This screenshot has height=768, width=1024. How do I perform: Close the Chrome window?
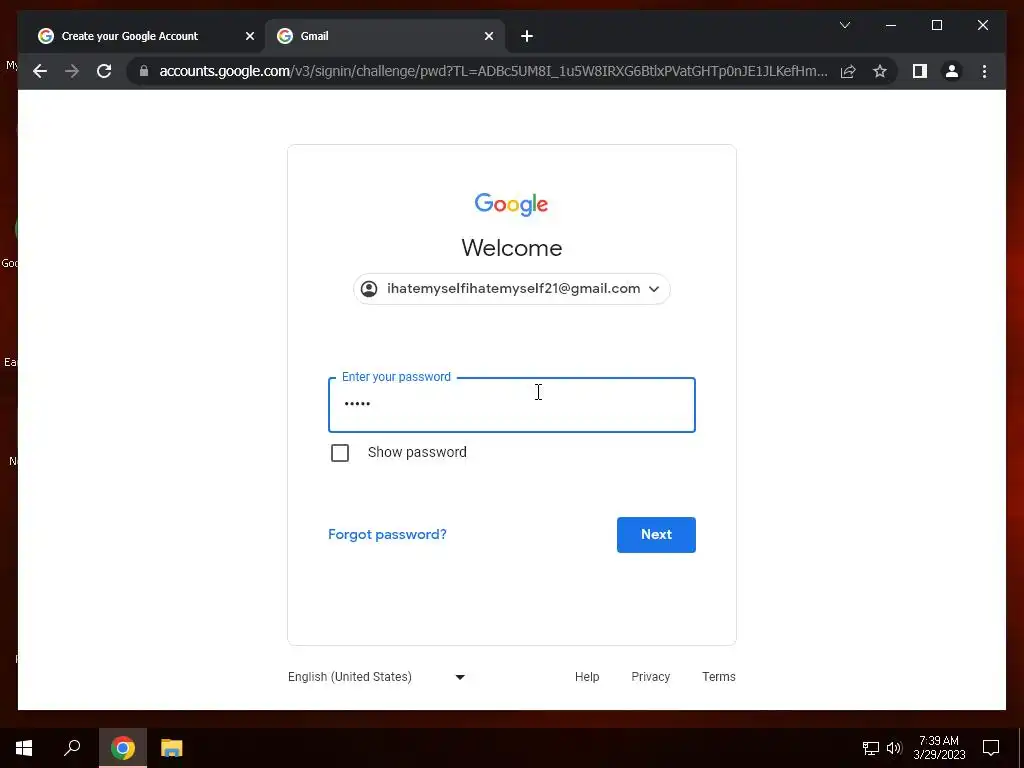(x=983, y=25)
